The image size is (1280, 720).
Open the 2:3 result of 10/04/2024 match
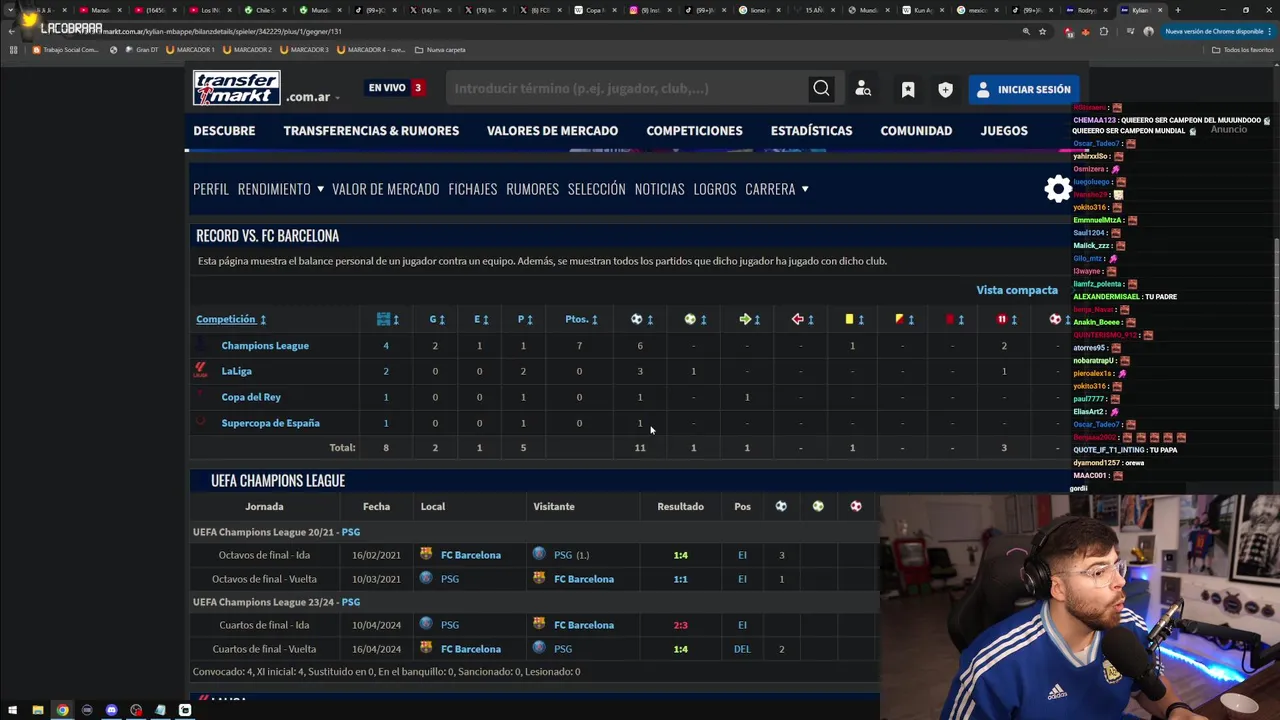coord(680,625)
